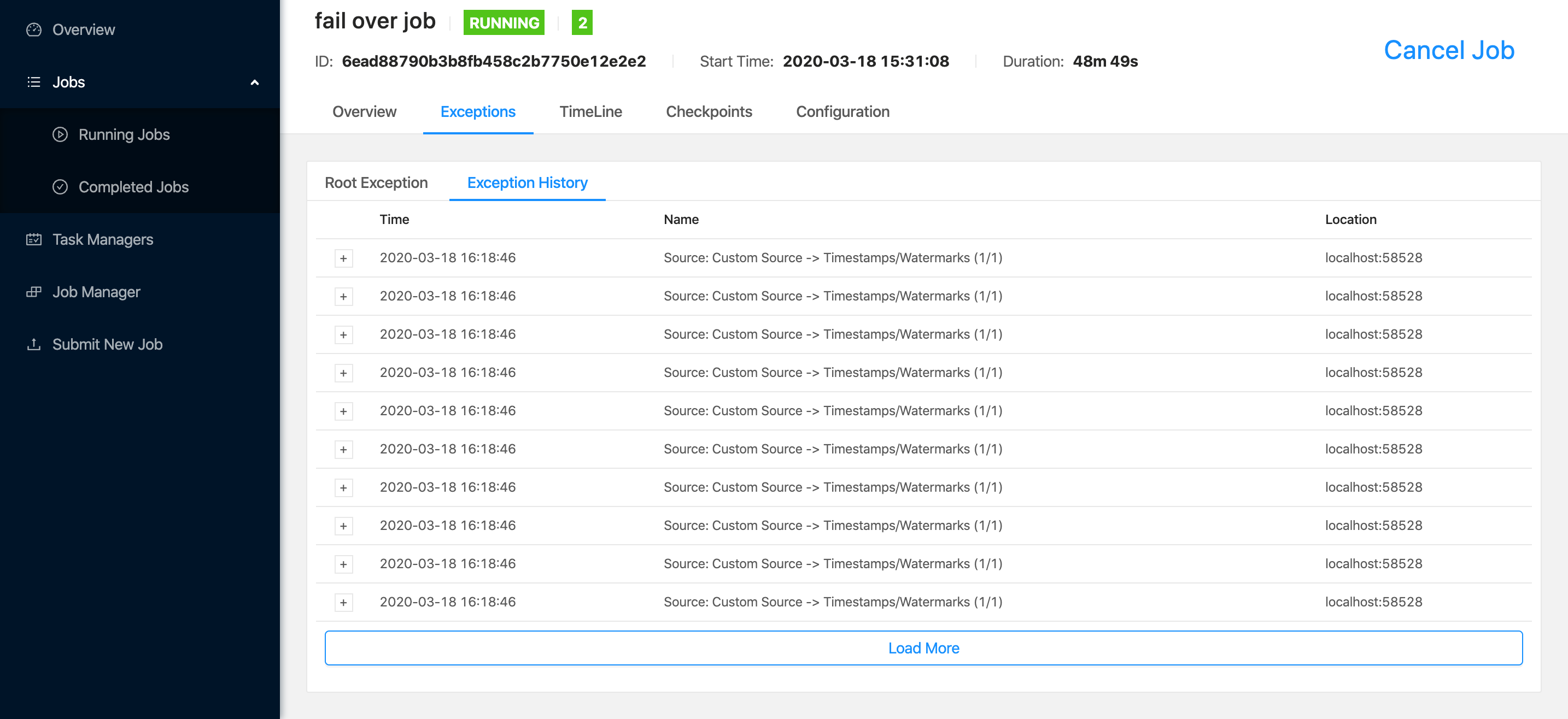Open Completed Jobs in sidebar
Screen dimensions: 1568x719
(133, 187)
